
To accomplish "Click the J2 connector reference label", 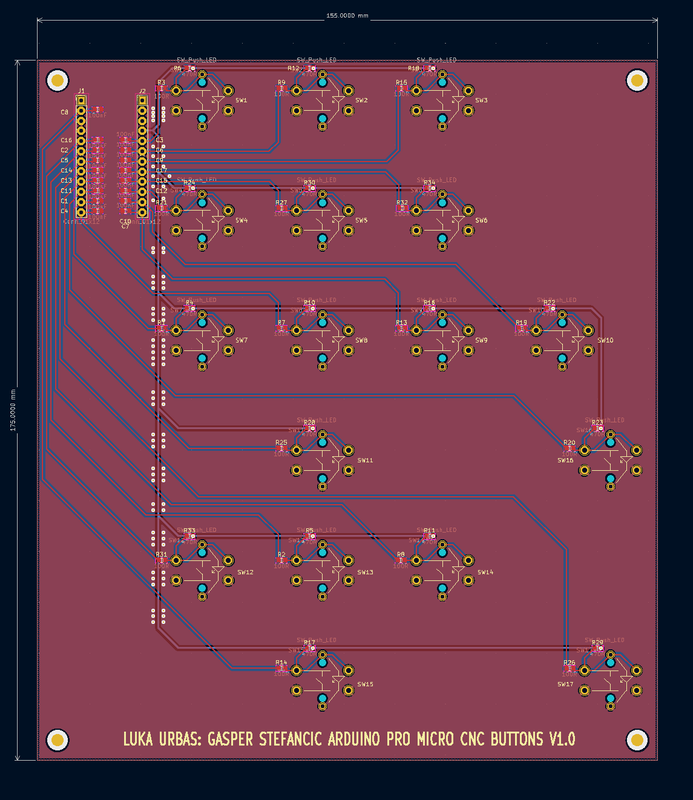I will click(x=142, y=91).
